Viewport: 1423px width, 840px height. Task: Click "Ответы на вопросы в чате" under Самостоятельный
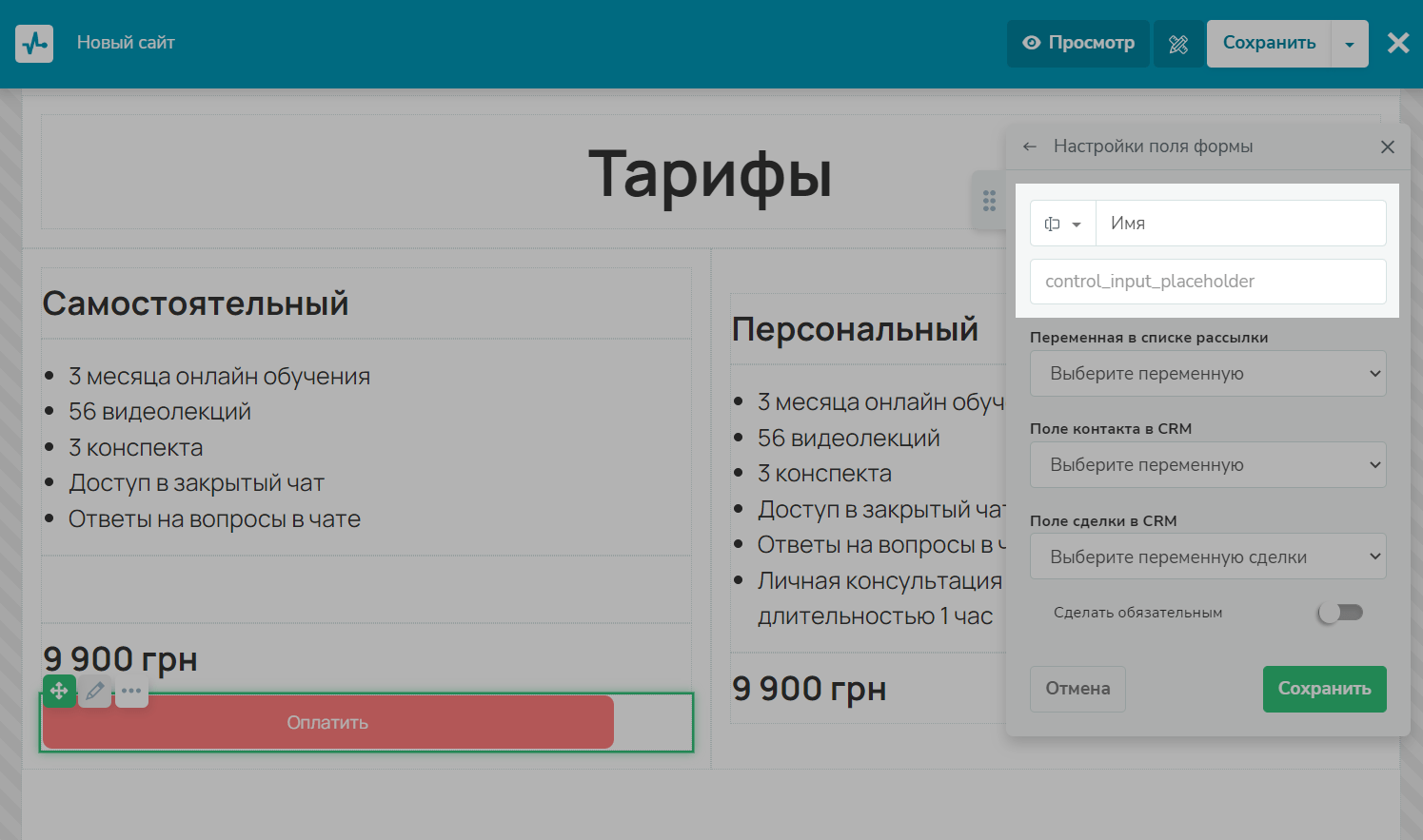[214, 519]
